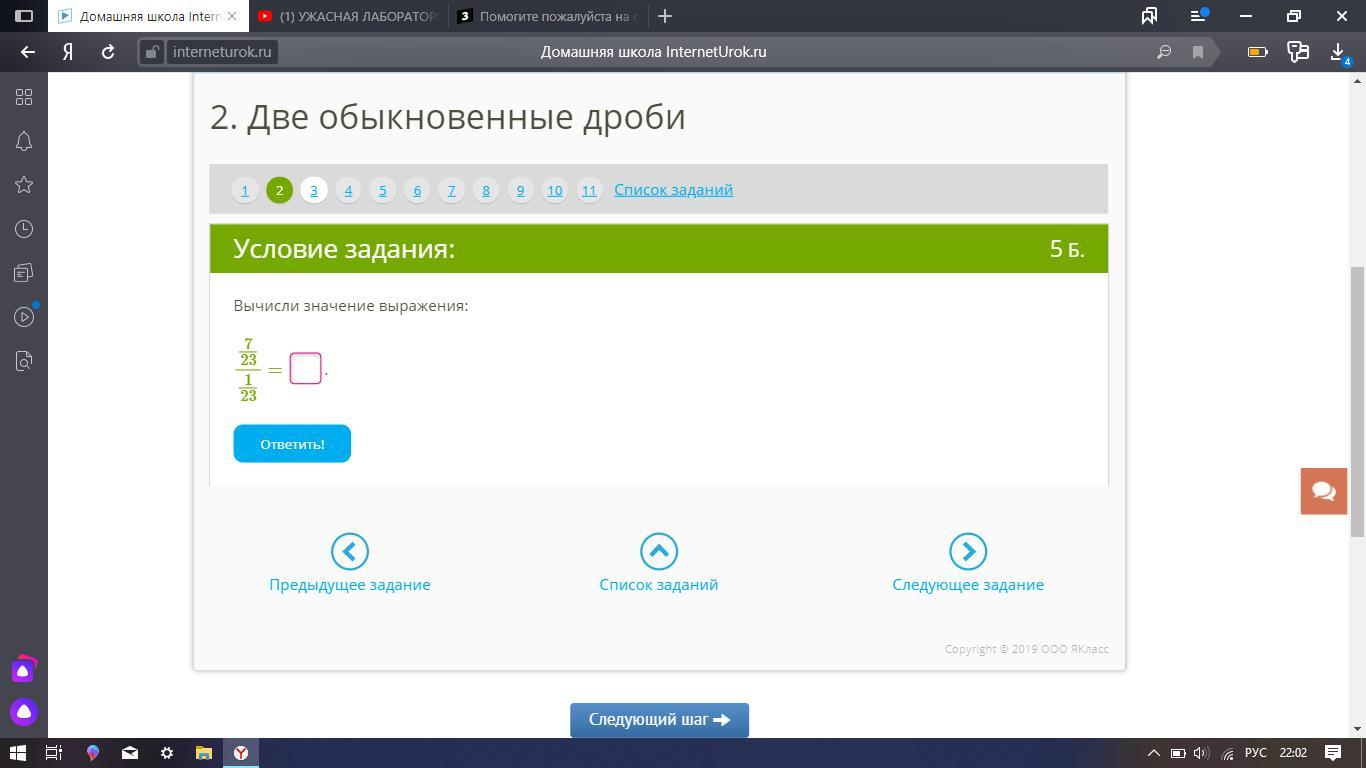The image size is (1366, 768).
Task: Go to task number 4
Action: pos(348,190)
